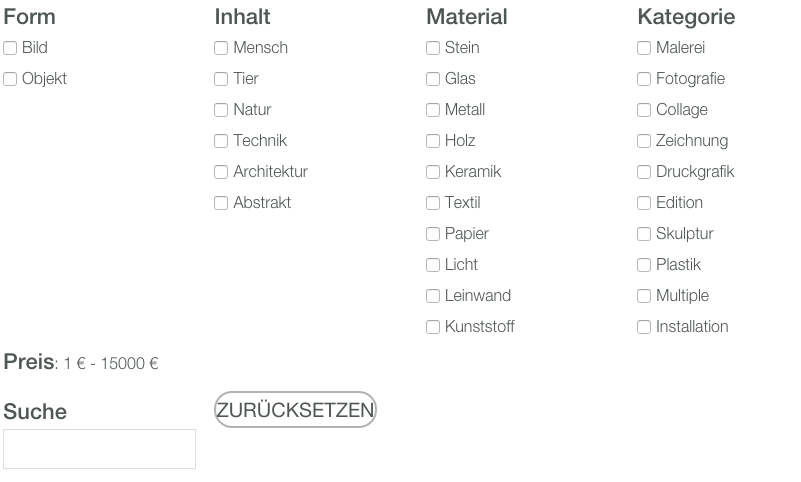This screenshot has width=801, height=482.
Task: Toggle the Natur filter checkbox
Action: pos(221,110)
